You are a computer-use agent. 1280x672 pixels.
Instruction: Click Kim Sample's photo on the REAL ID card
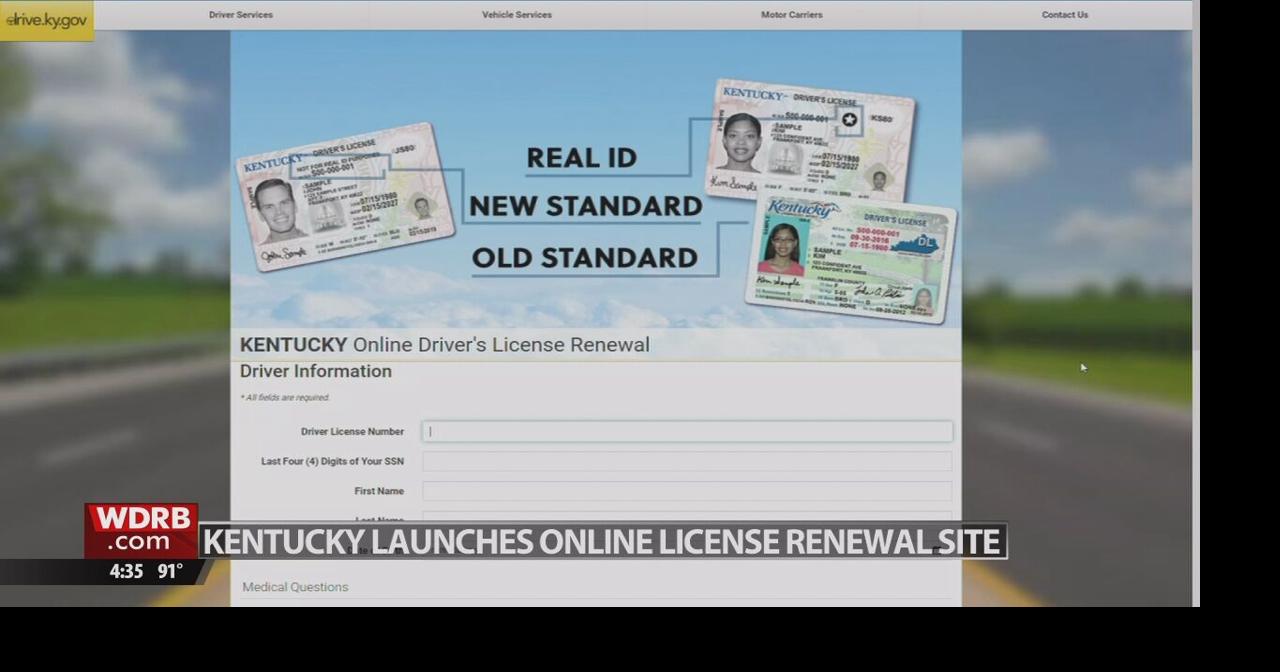click(740, 143)
